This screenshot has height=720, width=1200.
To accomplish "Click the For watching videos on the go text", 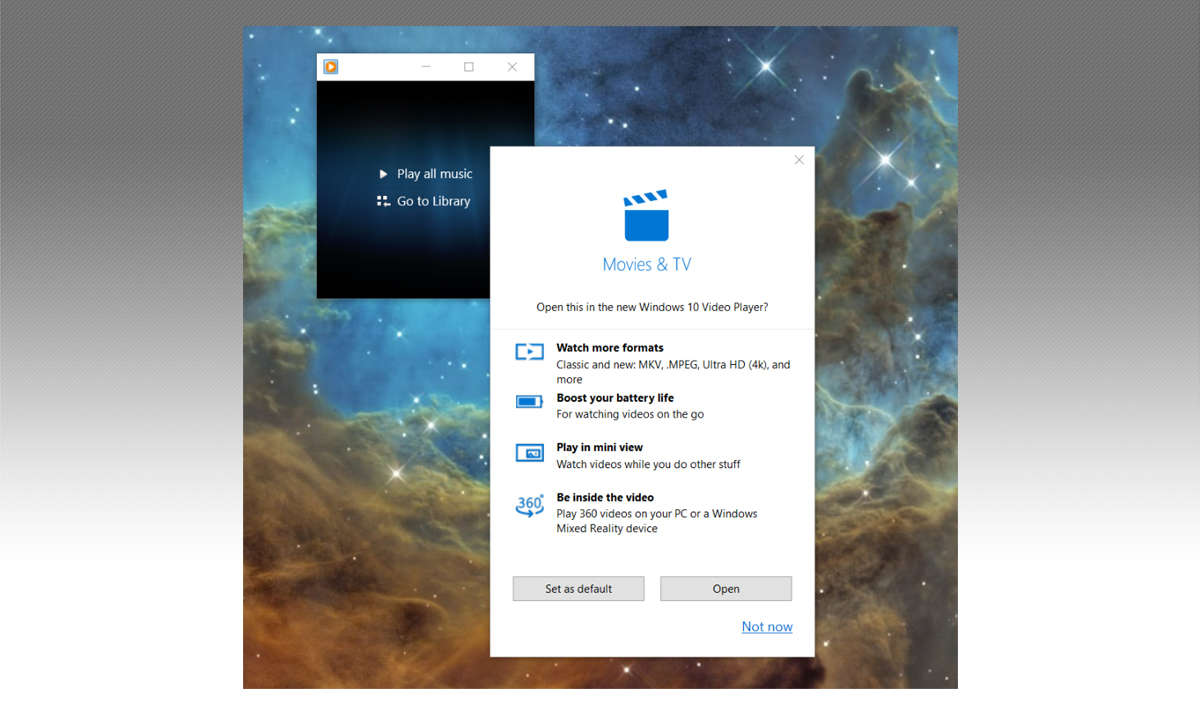I will point(630,414).
